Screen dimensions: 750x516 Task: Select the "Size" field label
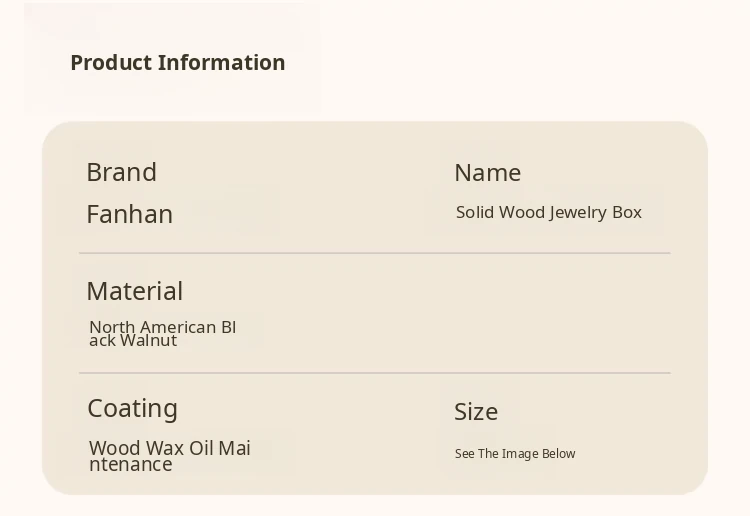tap(475, 412)
